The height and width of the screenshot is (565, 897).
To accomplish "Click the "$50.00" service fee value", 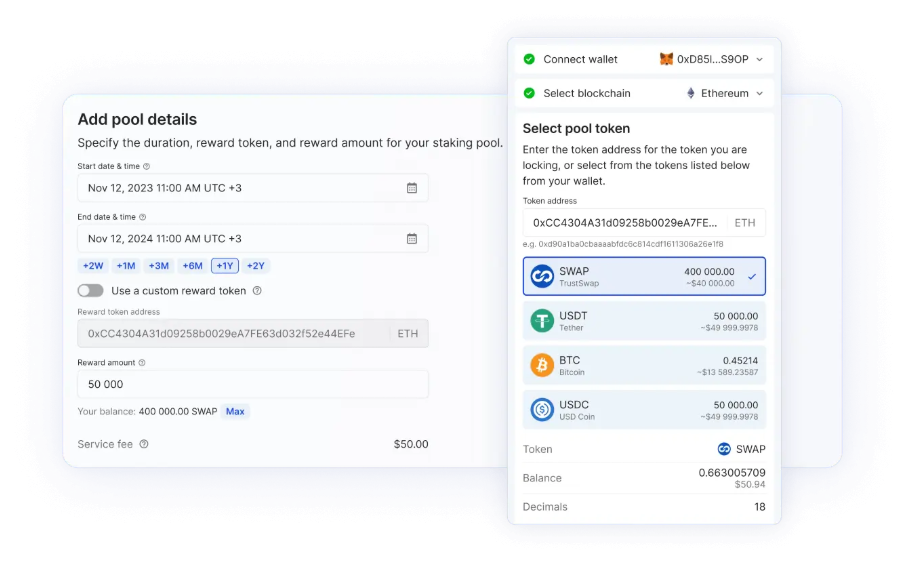I will pos(411,444).
